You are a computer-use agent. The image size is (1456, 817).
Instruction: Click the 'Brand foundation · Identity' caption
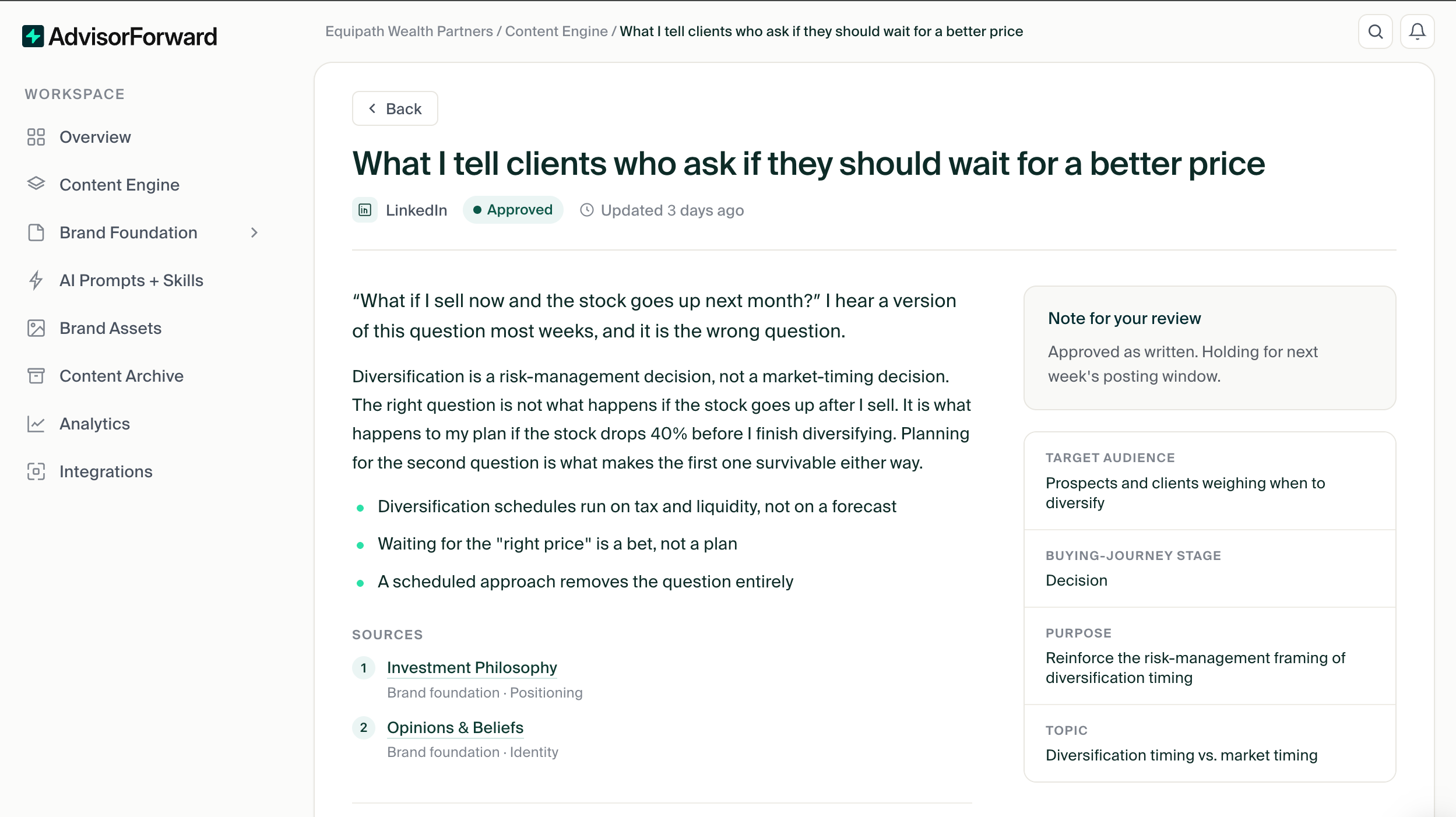coord(473,752)
